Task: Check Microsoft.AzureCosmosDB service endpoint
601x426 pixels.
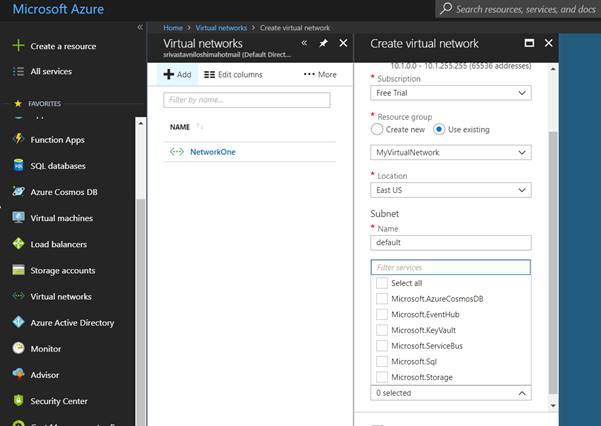Action: click(381, 299)
